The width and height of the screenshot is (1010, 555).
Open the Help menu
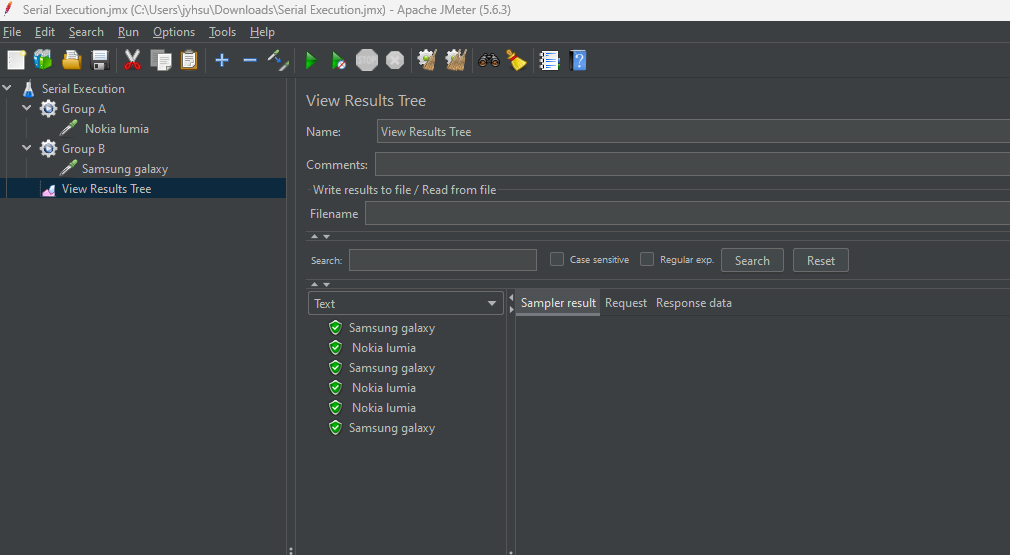pos(262,32)
